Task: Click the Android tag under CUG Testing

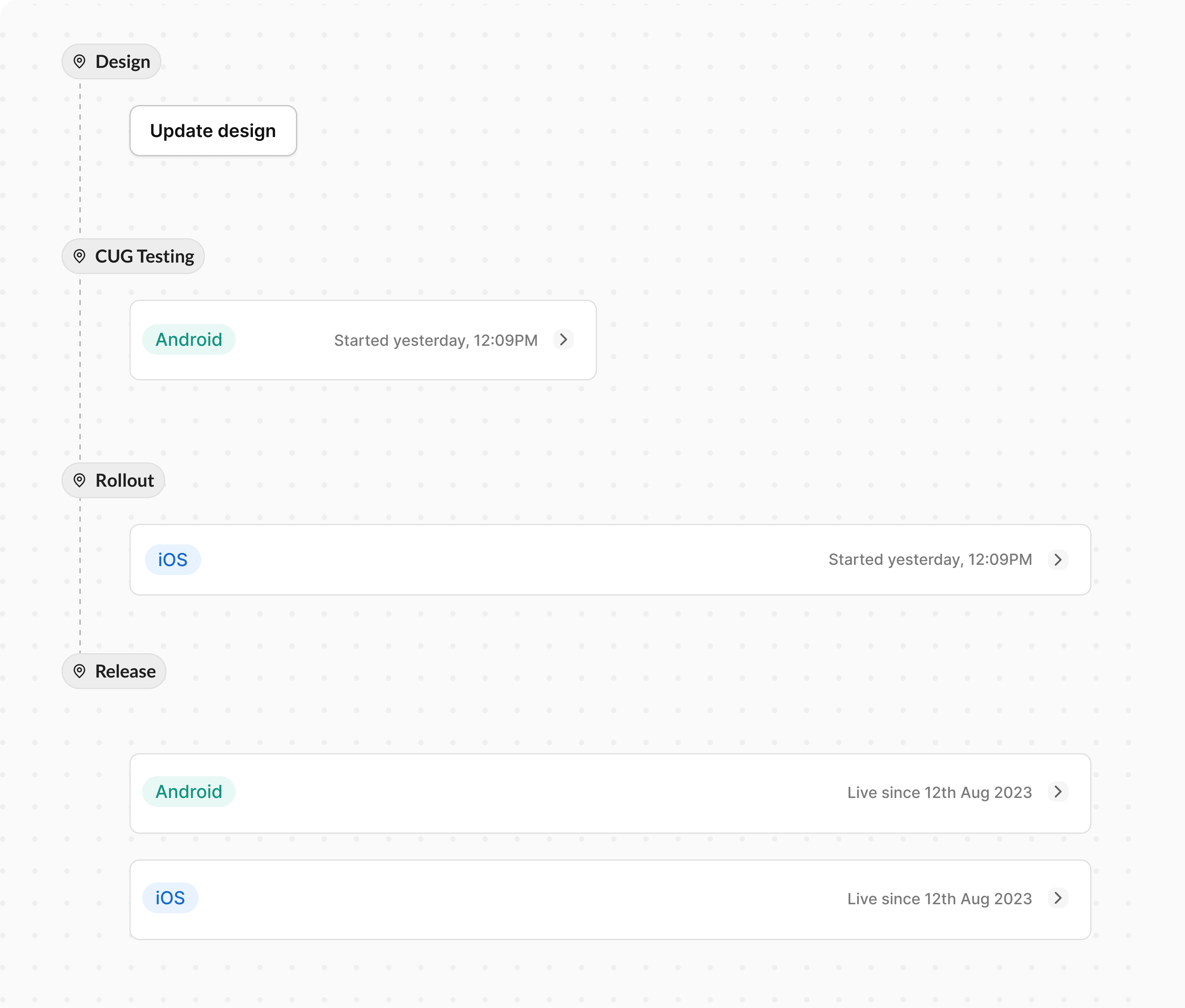Action: coord(189,340)
